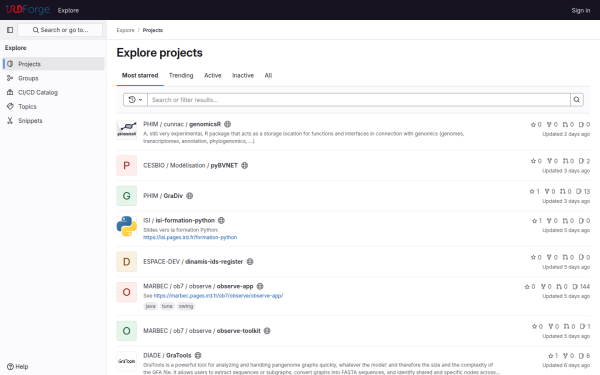
Task: Click the globe icon beside observe-toolkit
Action: (267, 331)
